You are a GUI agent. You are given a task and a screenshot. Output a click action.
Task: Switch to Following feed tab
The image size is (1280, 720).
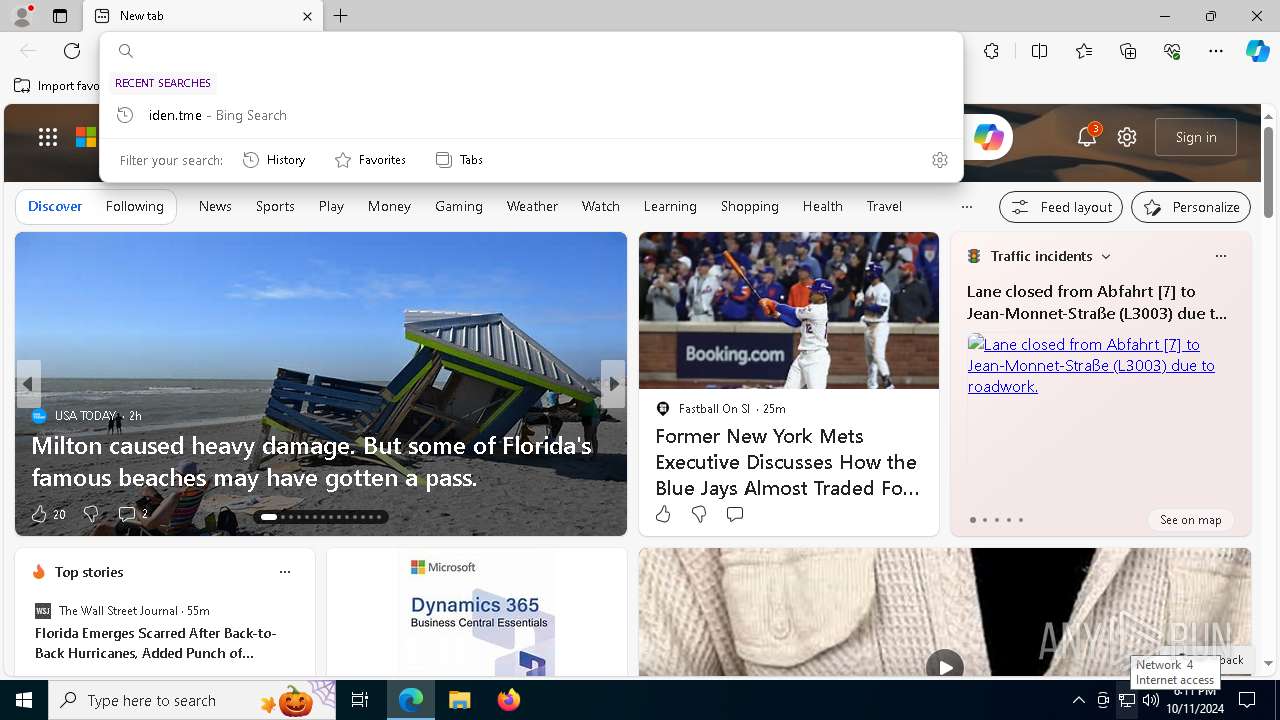tap(135, 206)
